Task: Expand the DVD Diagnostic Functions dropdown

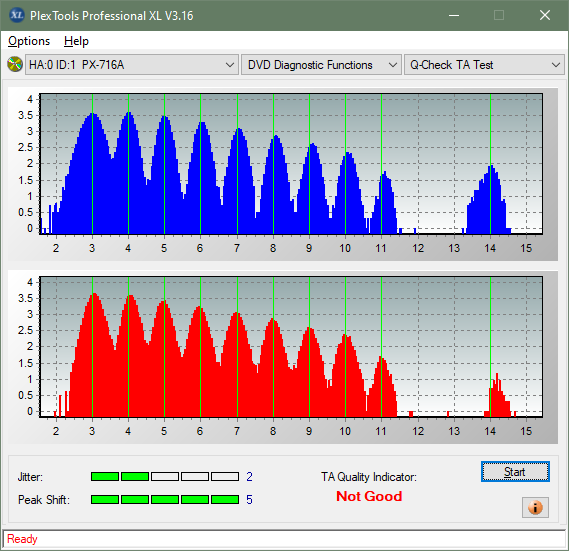Action: tap(321, 65)
